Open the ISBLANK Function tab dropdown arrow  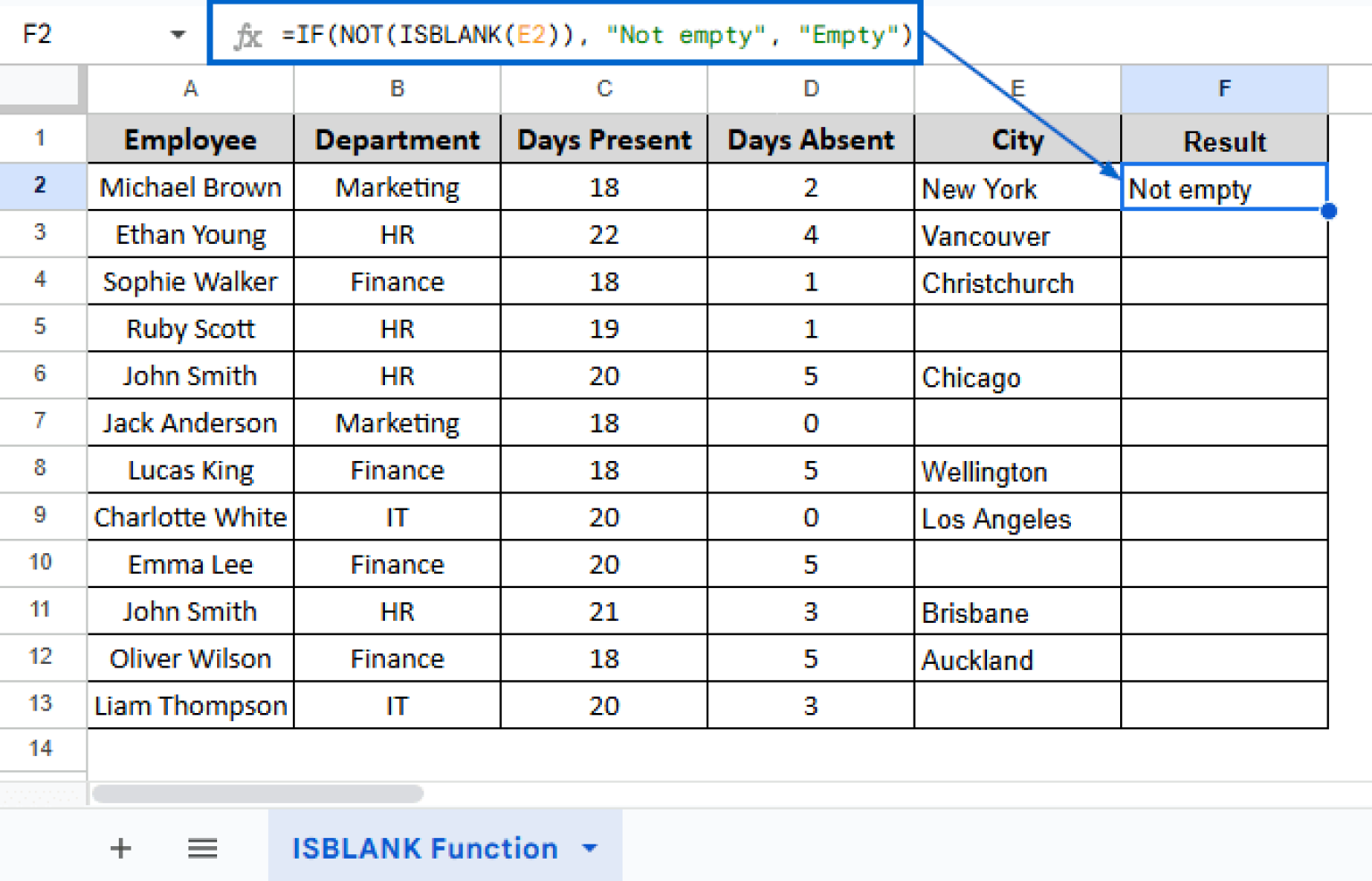click(590, 848)
